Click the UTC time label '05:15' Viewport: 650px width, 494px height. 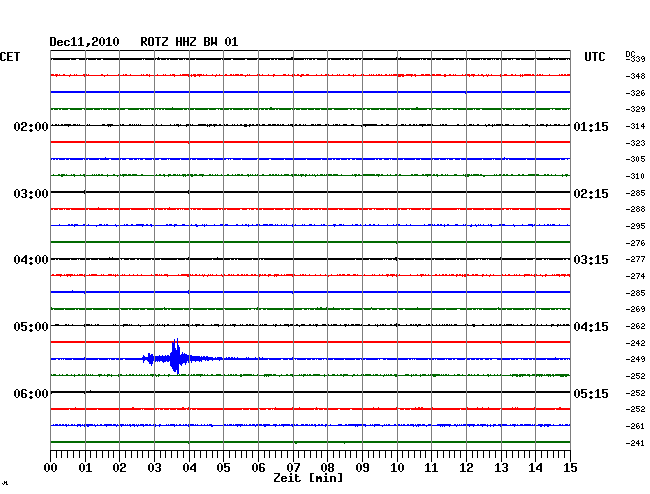tap(591, 393)
